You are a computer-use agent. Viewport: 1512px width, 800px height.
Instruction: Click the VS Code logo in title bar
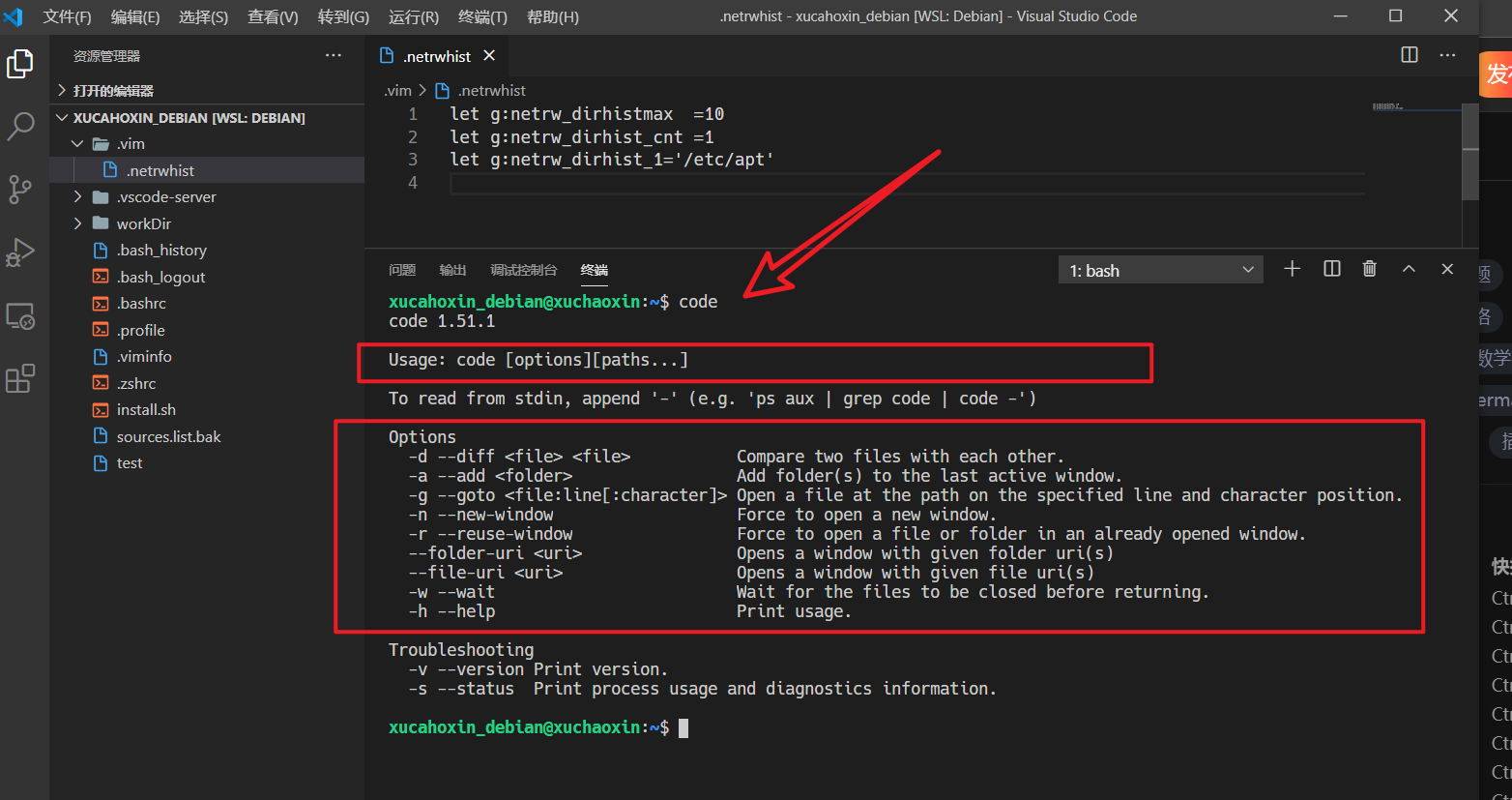(13, 16)
